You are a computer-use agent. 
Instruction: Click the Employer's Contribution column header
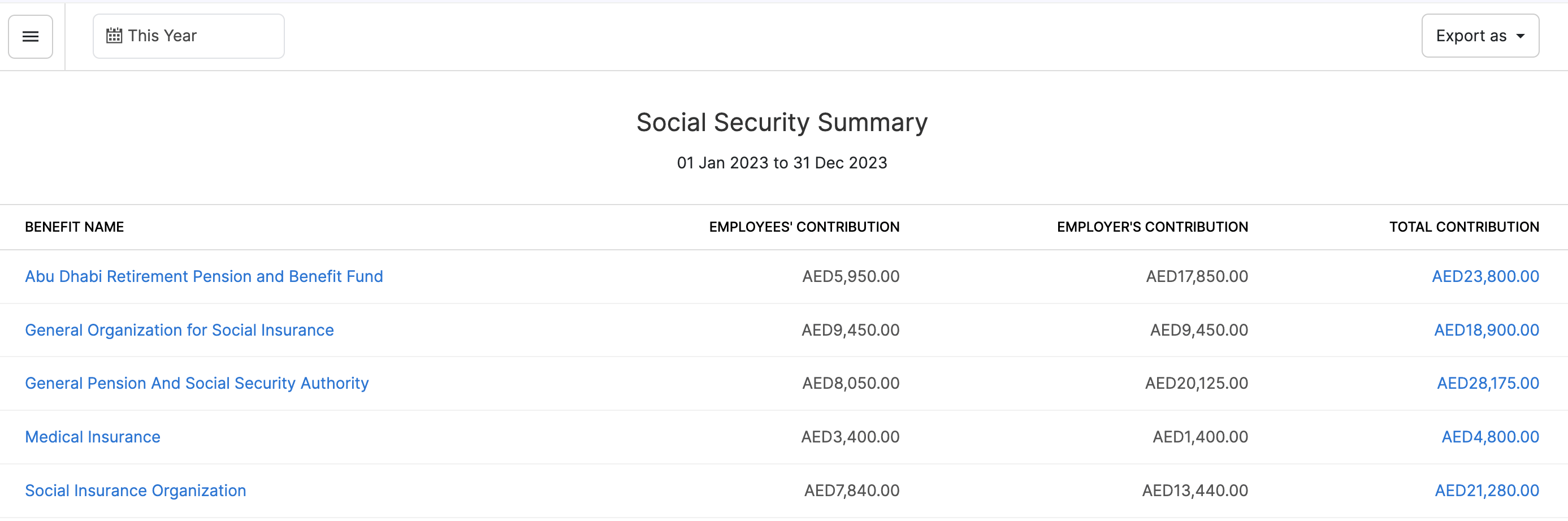1151,227
